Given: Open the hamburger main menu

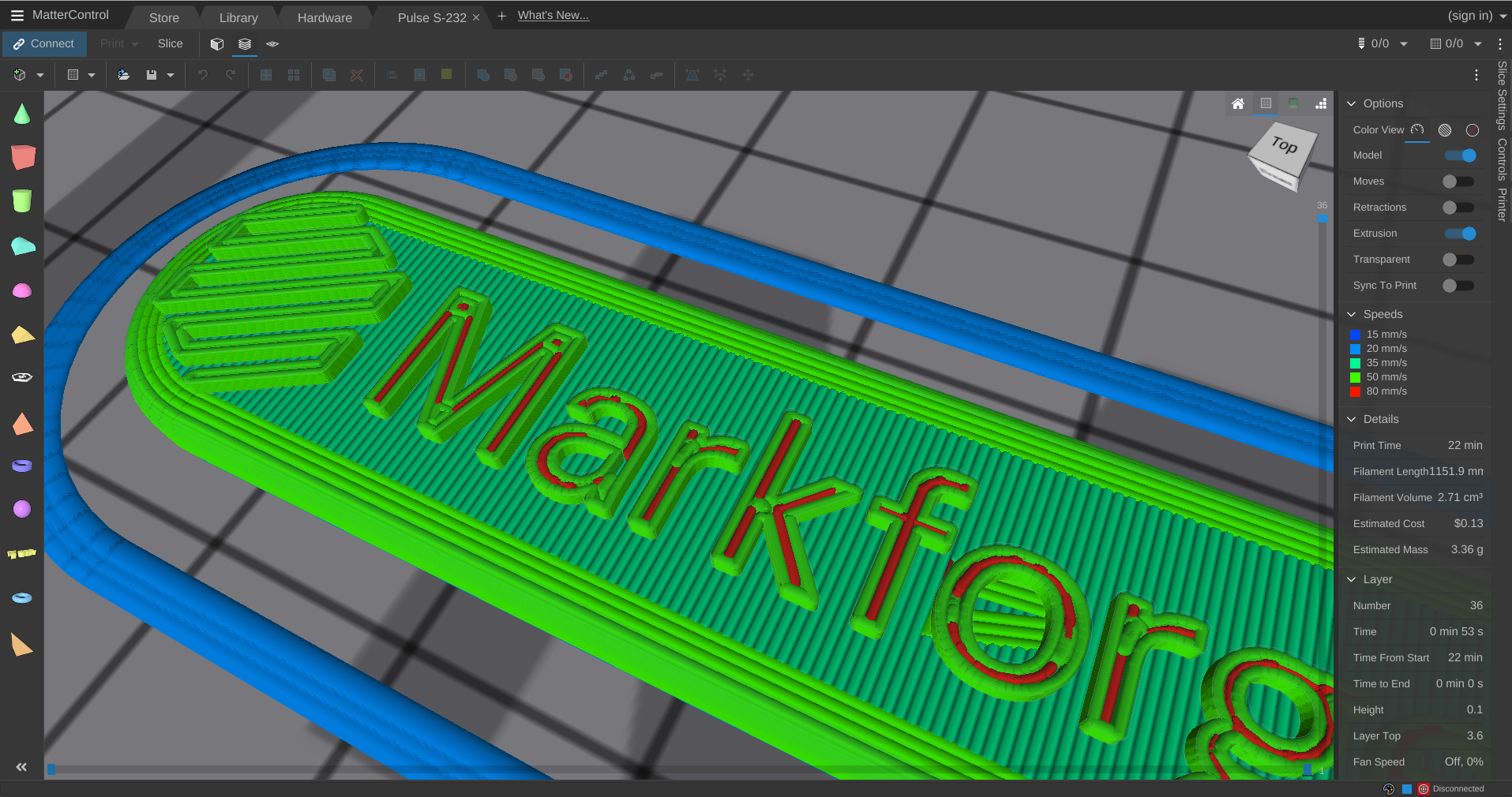Looking at the screenshot, I should pos(17,15).
